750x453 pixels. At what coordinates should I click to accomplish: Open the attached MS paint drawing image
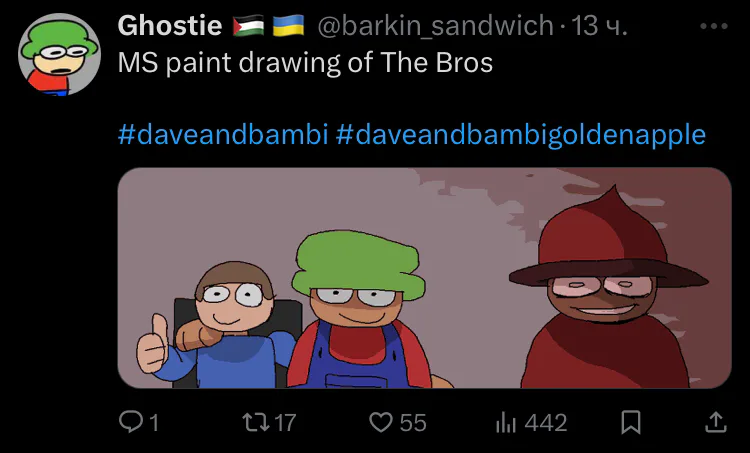[424, 278]
